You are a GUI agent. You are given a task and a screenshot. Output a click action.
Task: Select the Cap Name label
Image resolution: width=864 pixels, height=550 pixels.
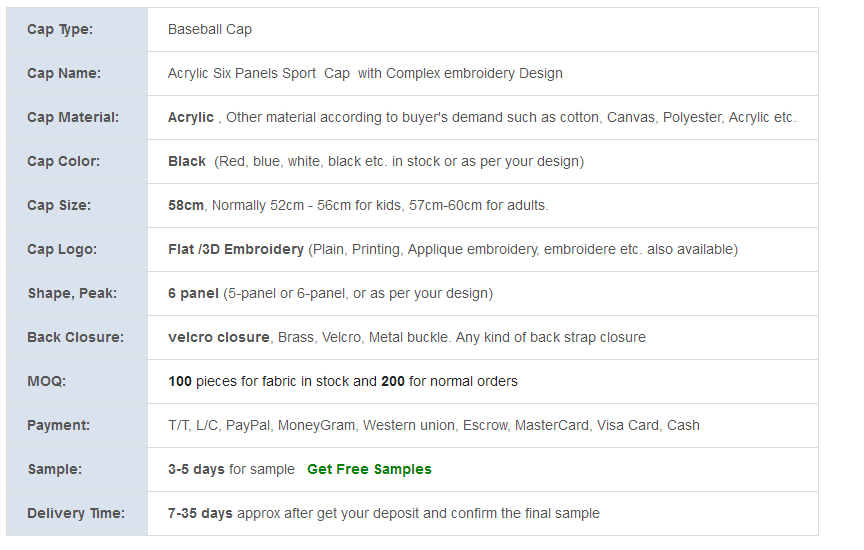click(64, 73)
